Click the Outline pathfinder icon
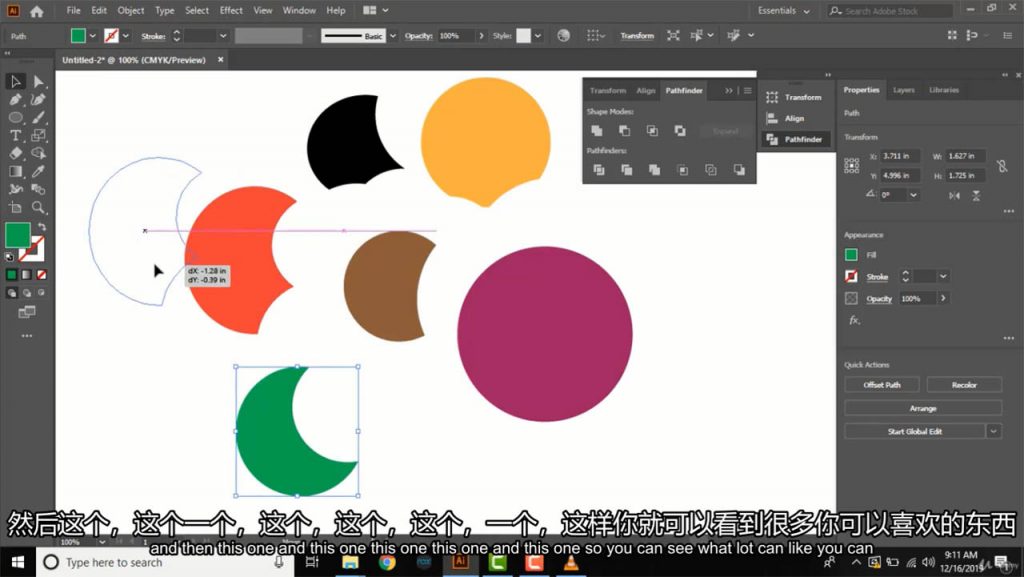This screenshot has height=577, width=1024. point(711,170)
